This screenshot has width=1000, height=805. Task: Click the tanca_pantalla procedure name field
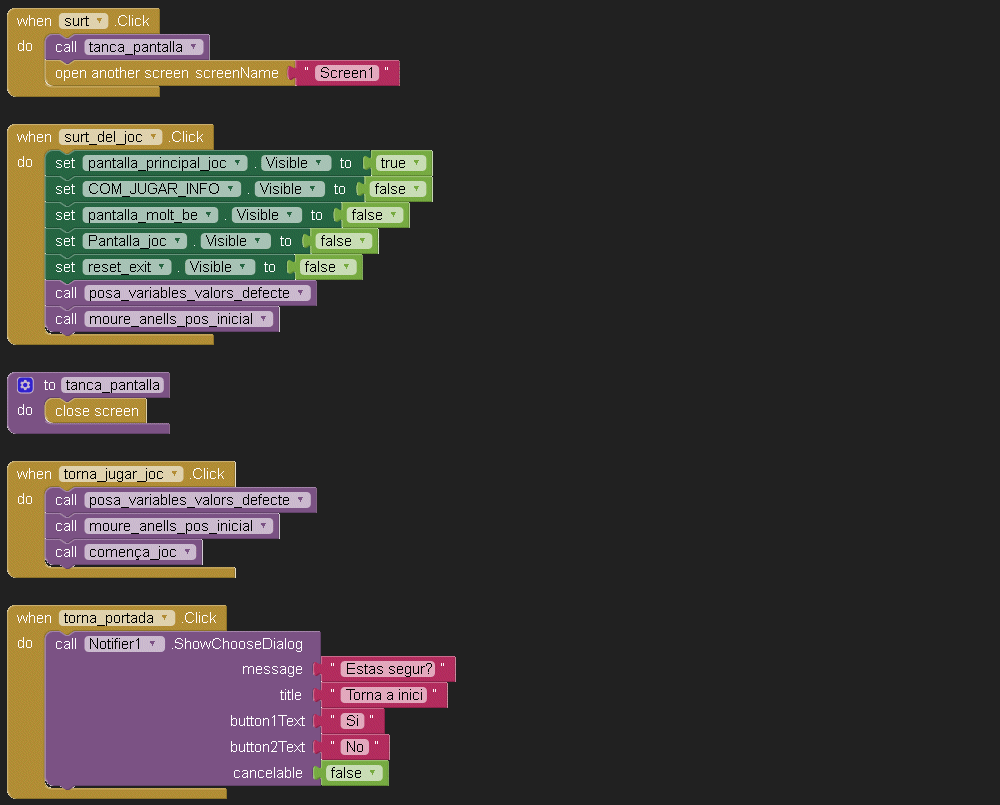(x=114, y=385)
